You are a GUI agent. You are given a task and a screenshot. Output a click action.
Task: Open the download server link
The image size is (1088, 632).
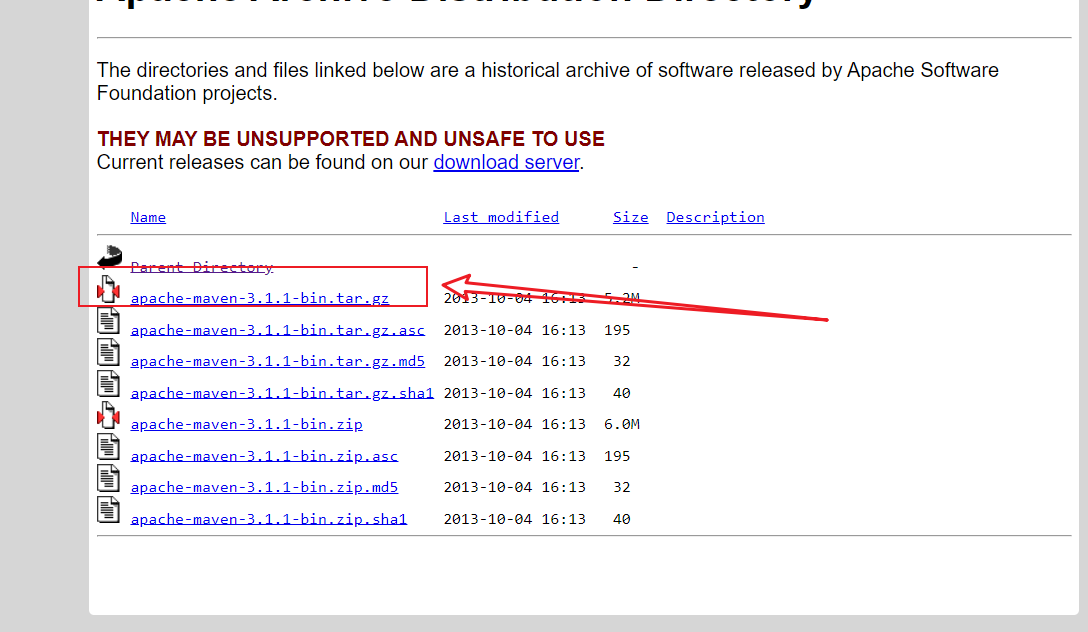507,162
